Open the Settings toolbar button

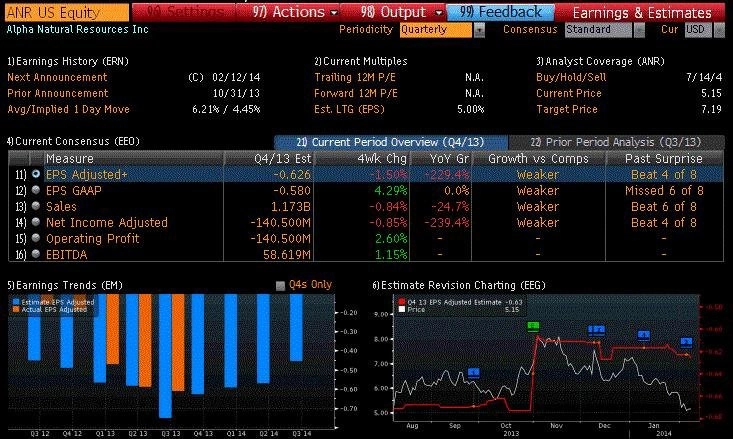coord(185,12)
